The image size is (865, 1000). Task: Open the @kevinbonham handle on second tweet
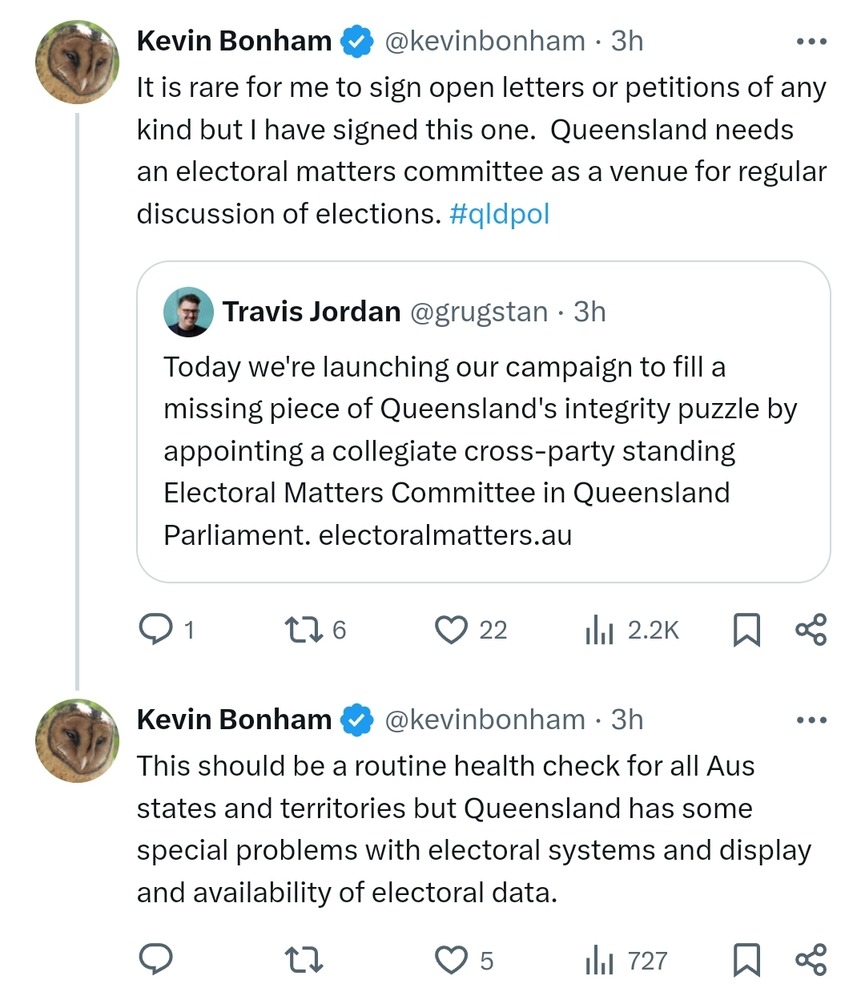tap(484, 719)
